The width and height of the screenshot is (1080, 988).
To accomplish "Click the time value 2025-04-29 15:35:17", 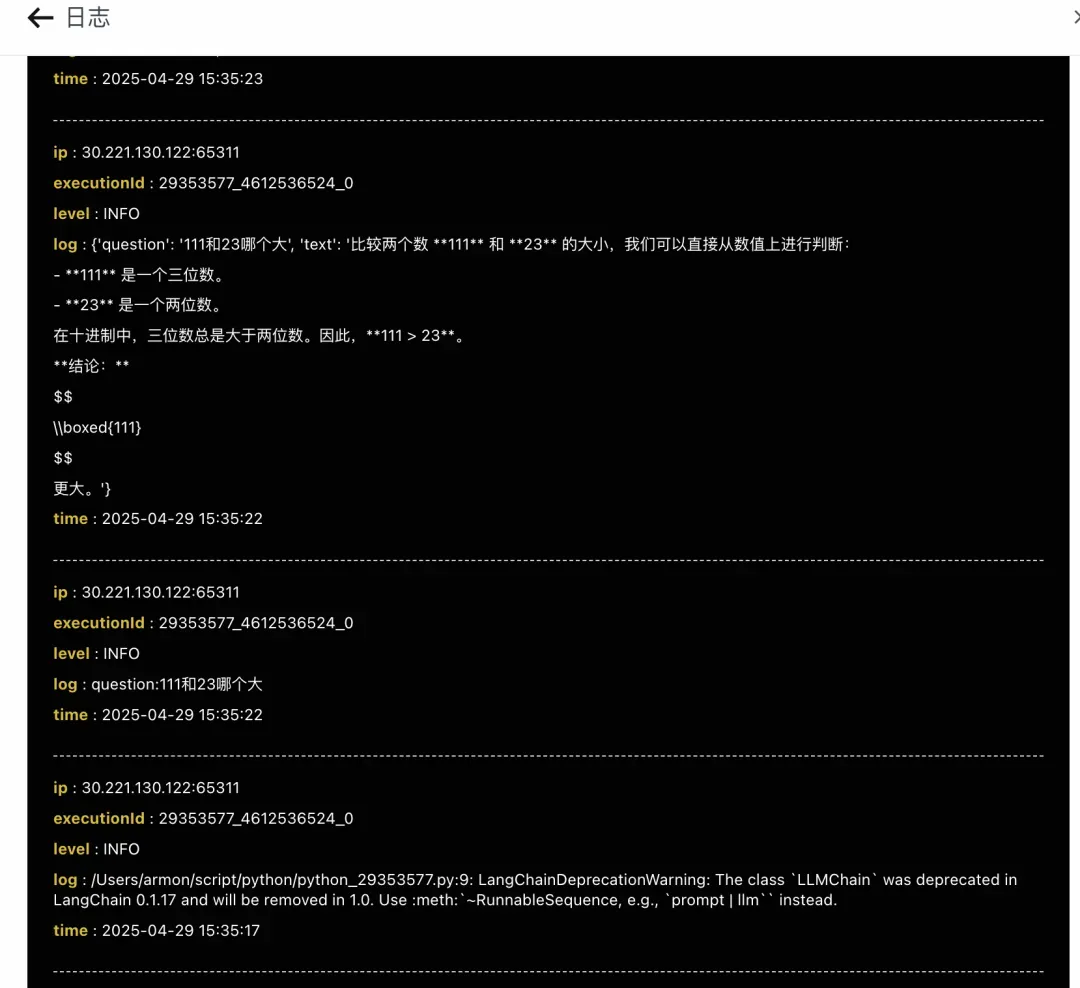I will pyautogui.click(x=181, y=930).
